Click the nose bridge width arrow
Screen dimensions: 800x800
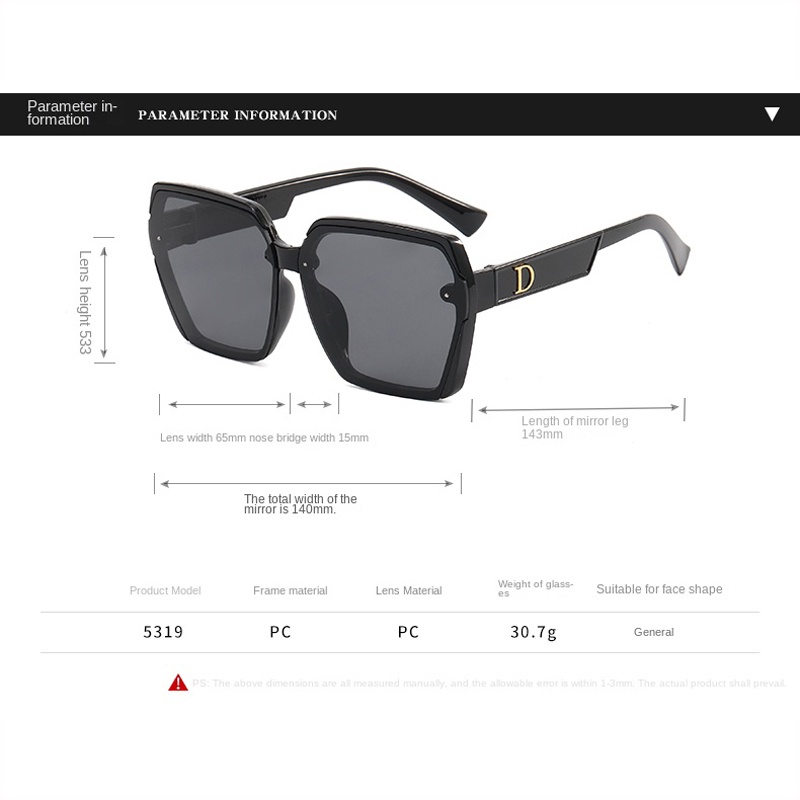click(x=314, y=405)
